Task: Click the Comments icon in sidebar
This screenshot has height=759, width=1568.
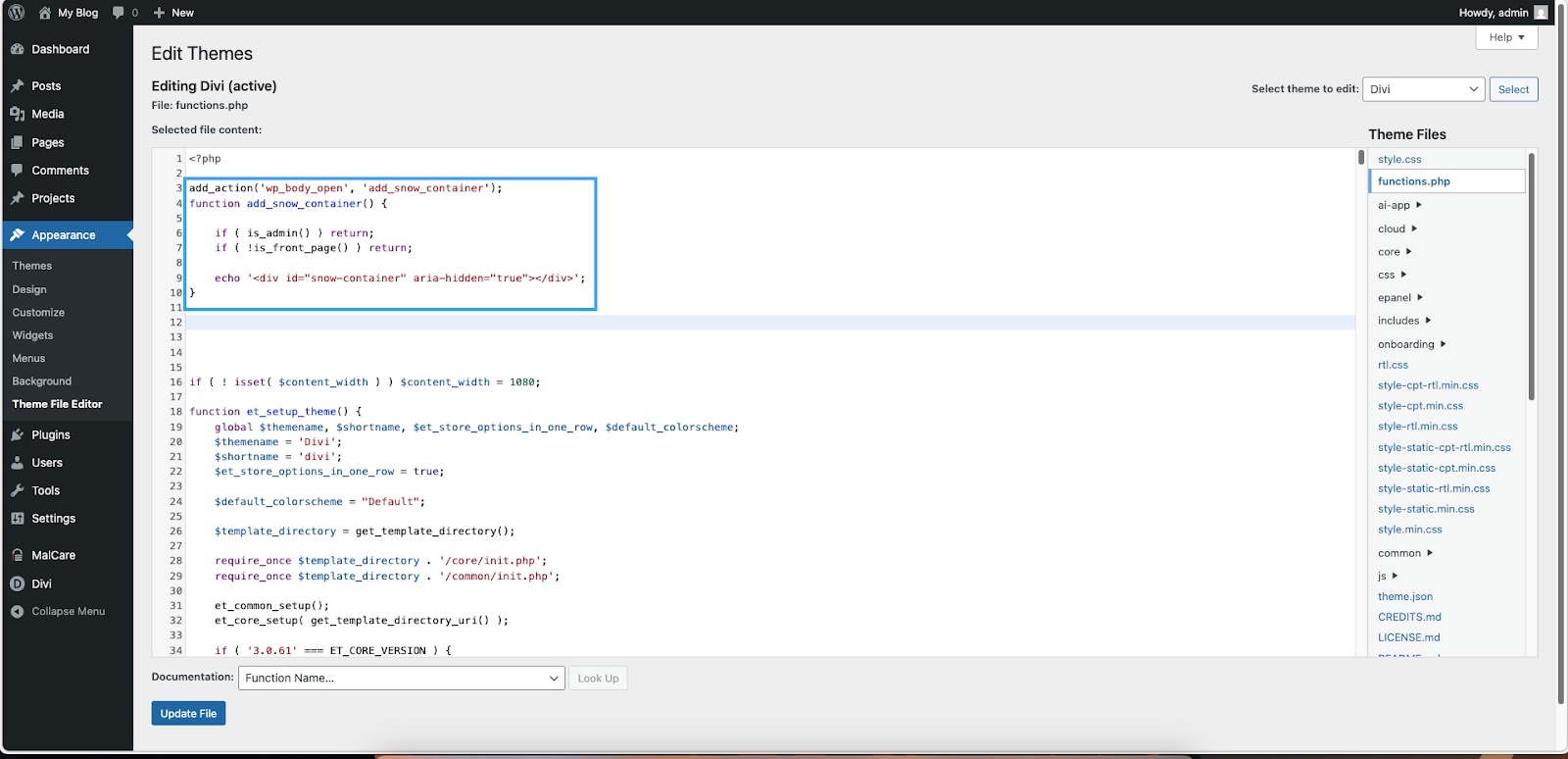Action: 18,170
